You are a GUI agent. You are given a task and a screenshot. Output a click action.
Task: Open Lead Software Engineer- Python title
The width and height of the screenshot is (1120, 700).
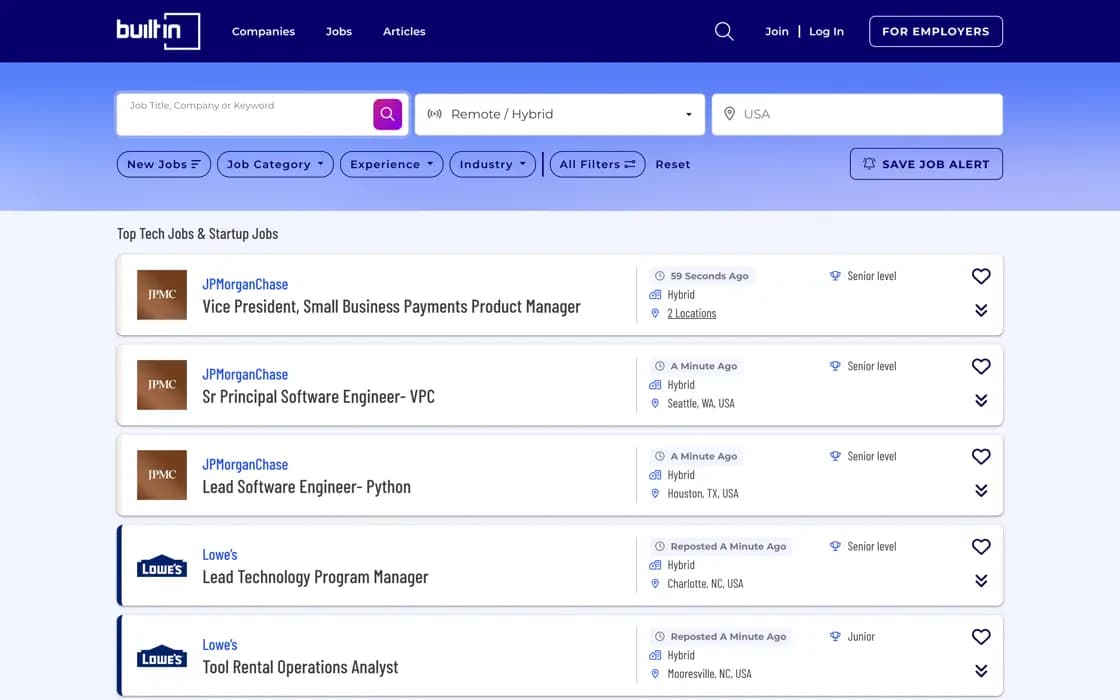(306, 486)
